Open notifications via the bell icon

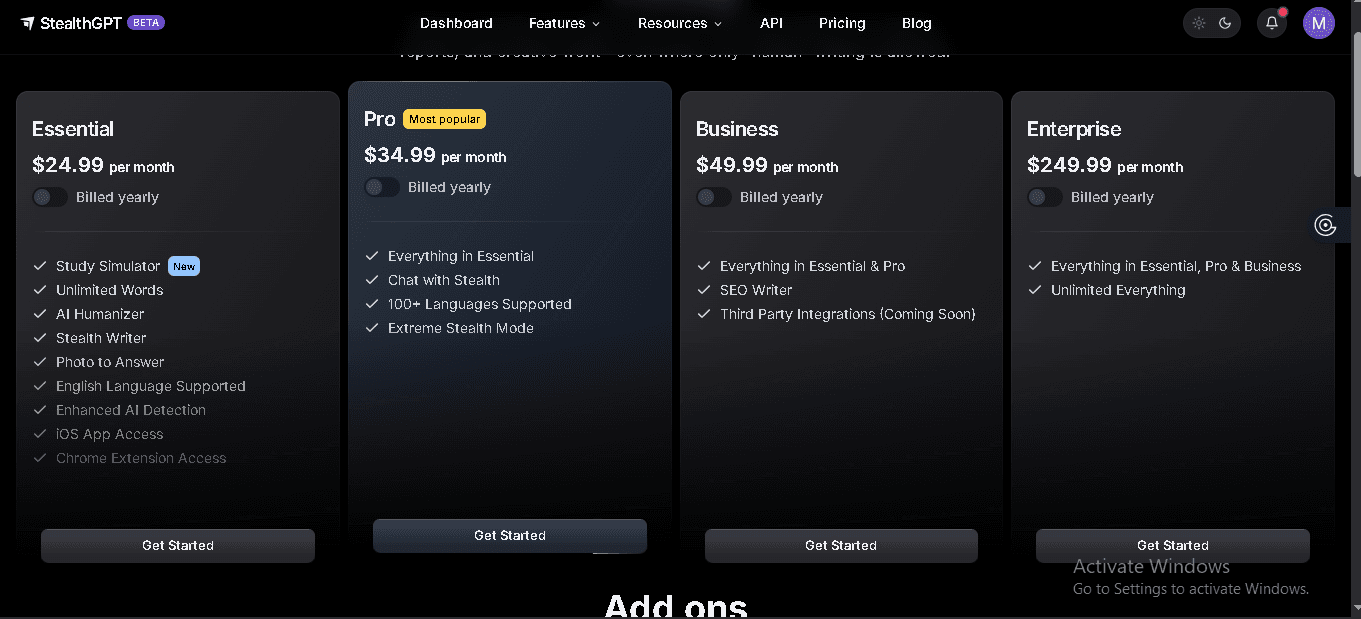[1271, 22]
